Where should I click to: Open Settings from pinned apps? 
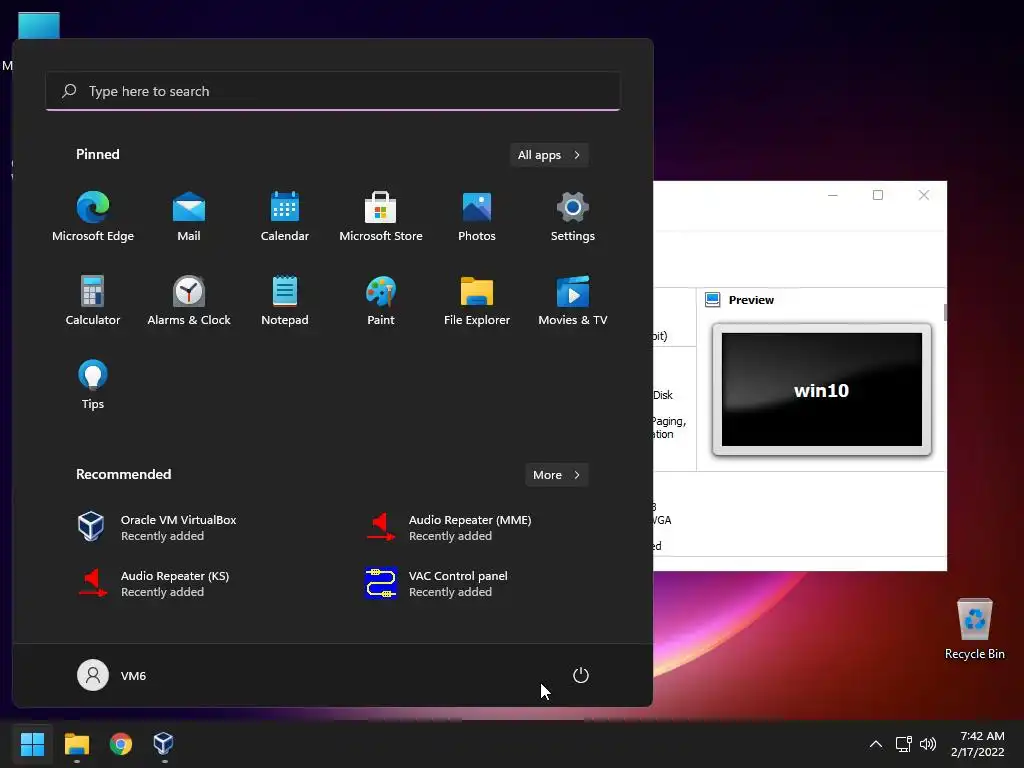coord(573,217)
